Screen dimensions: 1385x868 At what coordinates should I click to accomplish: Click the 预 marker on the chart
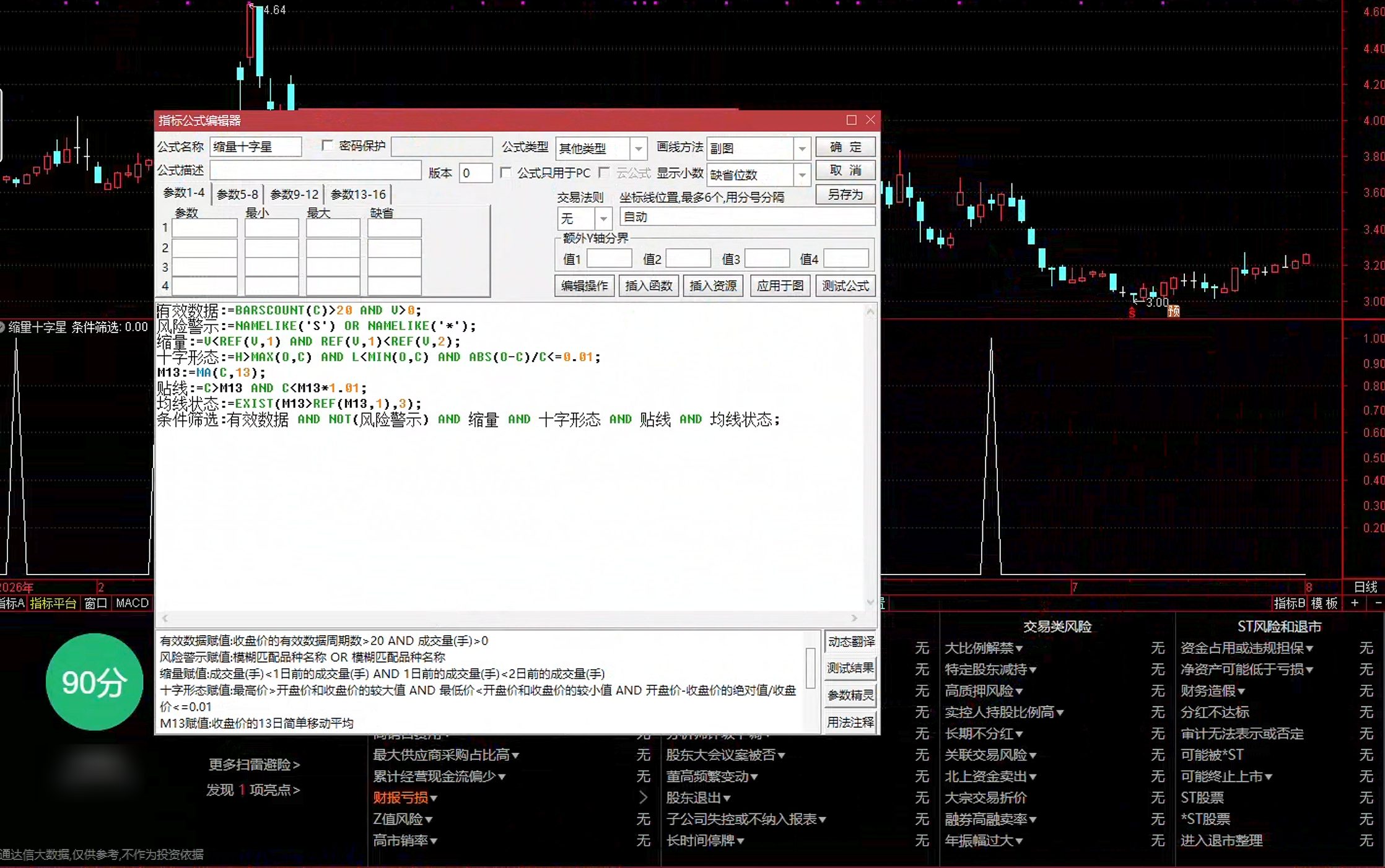[1174, 311]
